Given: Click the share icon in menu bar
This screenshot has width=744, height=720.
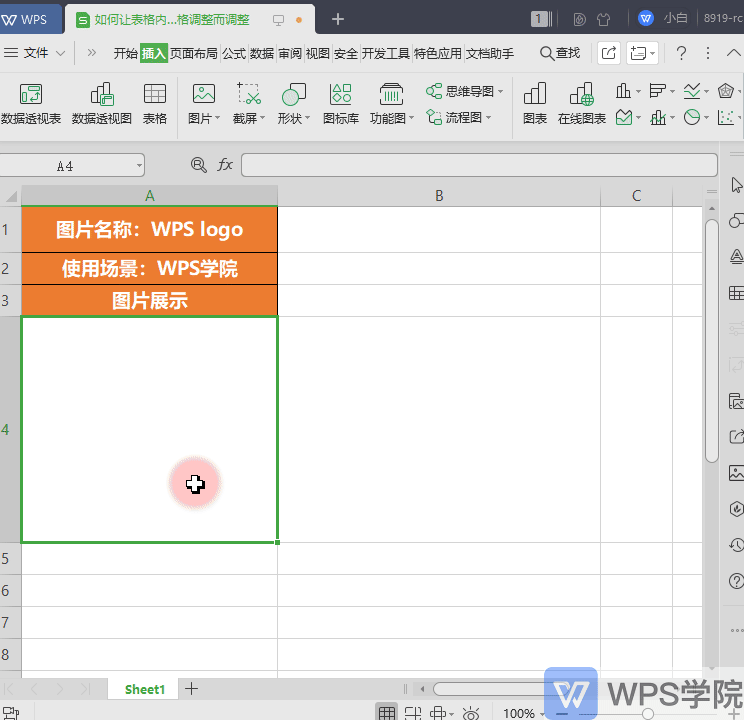Looking at the screenshot, I should pyautogui.click(x=609, y=53).
